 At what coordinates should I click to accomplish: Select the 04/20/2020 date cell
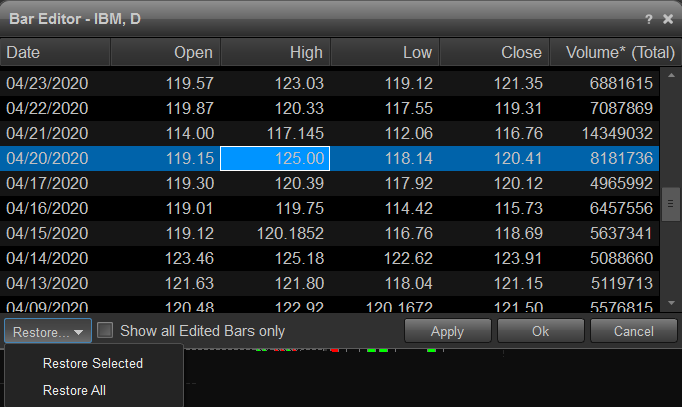click(x=47, y=158)
